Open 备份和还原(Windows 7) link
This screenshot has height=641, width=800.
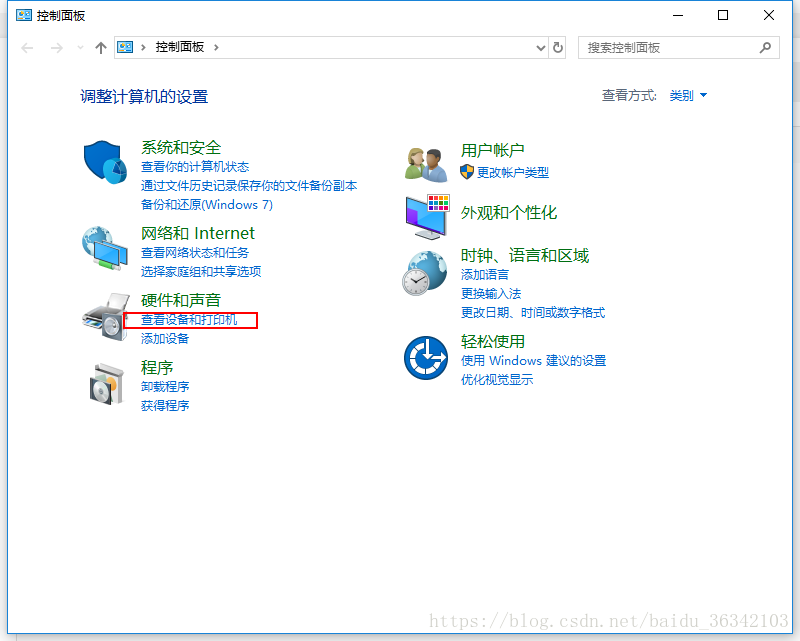pyautogui.click(x=207, y=205)
